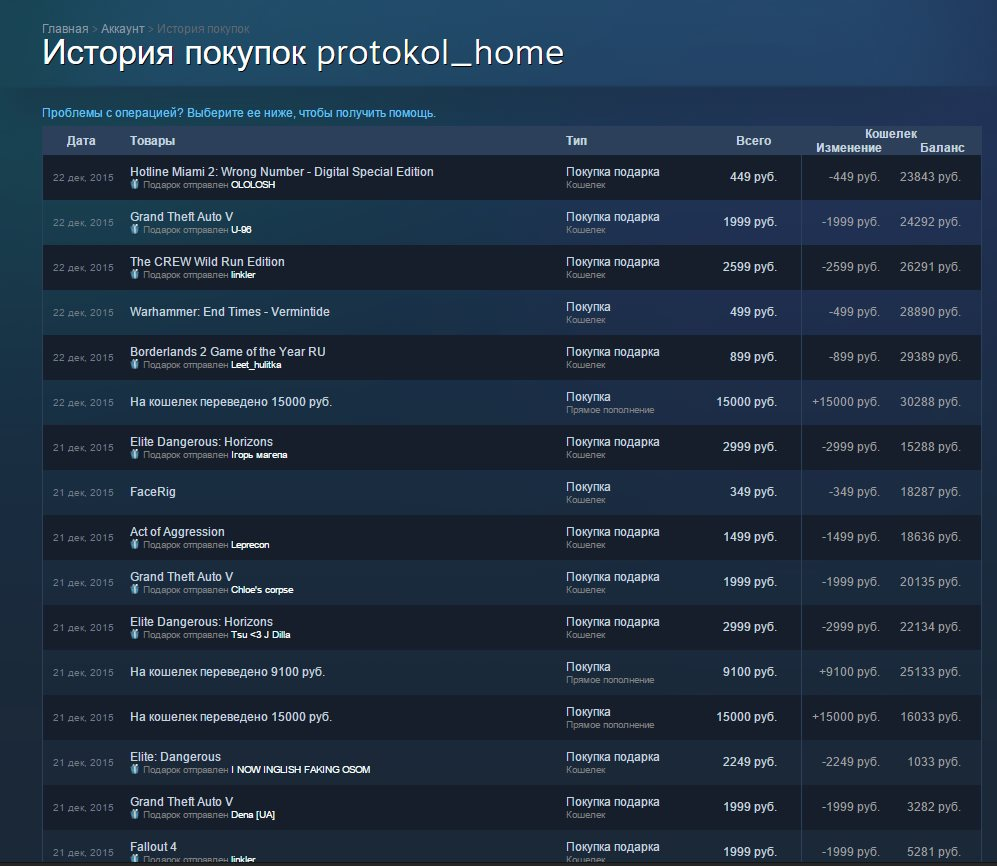Click Прямое пополнение under 9100 руб. row

click(x=610, y=680)
